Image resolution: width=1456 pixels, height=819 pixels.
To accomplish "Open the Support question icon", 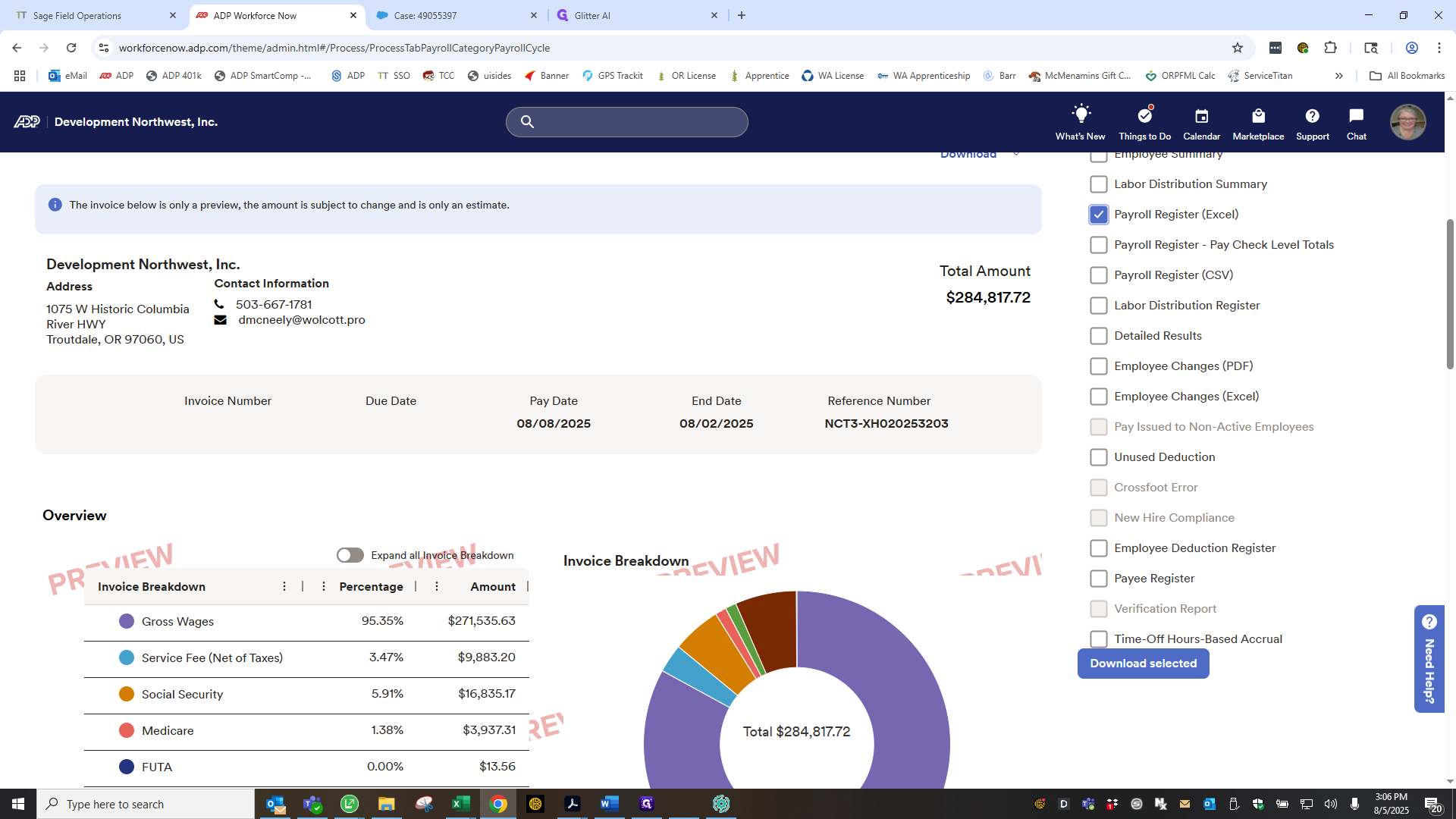I will (x=1312, y=116).
